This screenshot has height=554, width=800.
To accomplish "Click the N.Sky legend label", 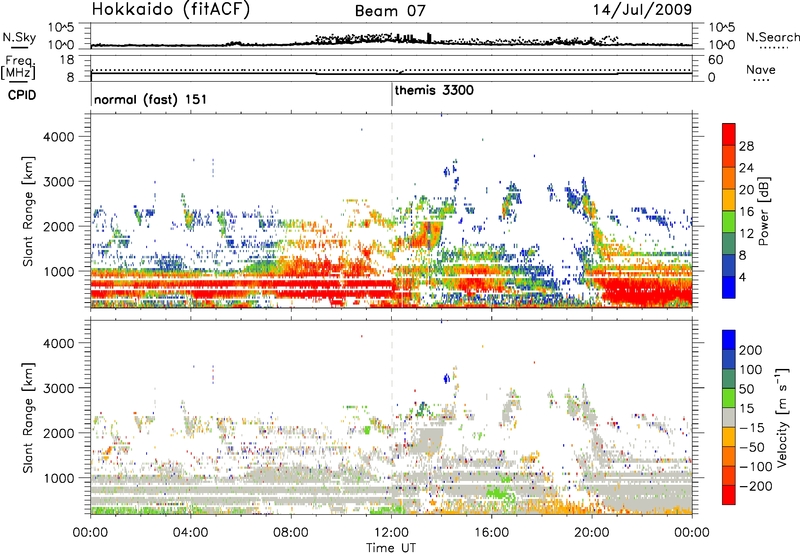I will click(19, 37).
